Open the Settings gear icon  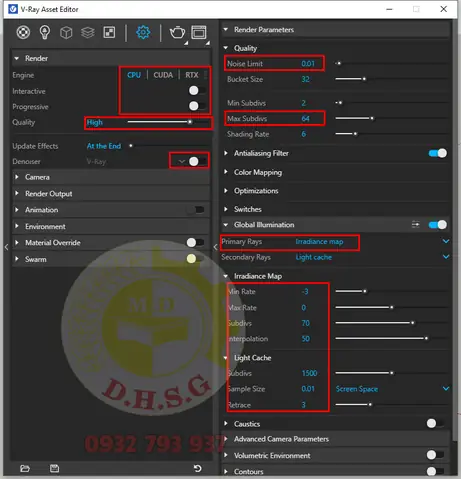click(143, 33)
